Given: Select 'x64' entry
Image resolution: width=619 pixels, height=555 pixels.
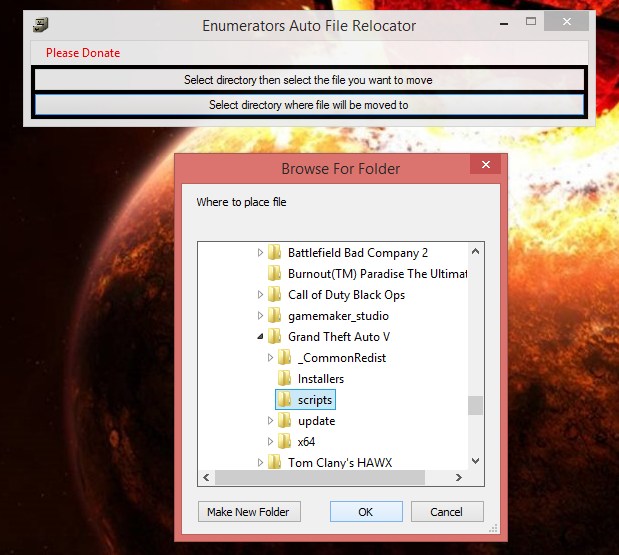Looking at the screenshot, I should click(x=306, y=442).
